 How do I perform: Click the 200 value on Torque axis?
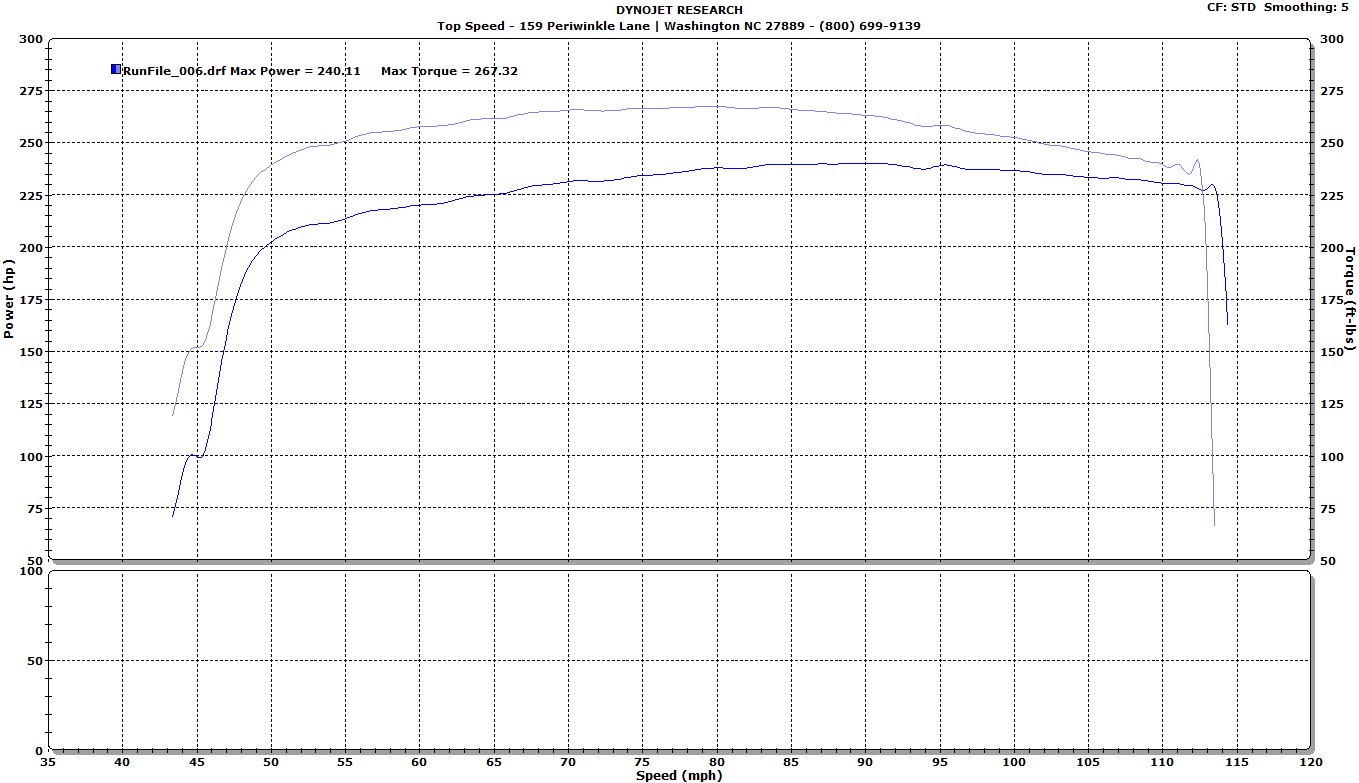click(1331, 247)
